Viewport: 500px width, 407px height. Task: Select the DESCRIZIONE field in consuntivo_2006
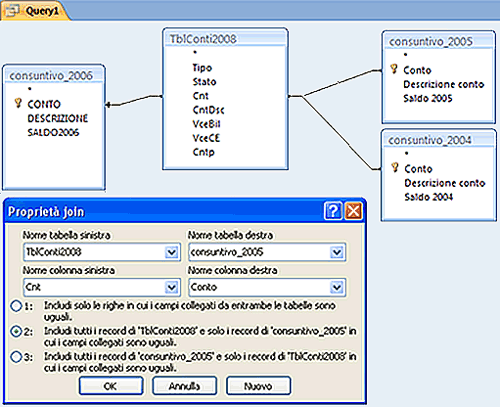pos(58,118)
